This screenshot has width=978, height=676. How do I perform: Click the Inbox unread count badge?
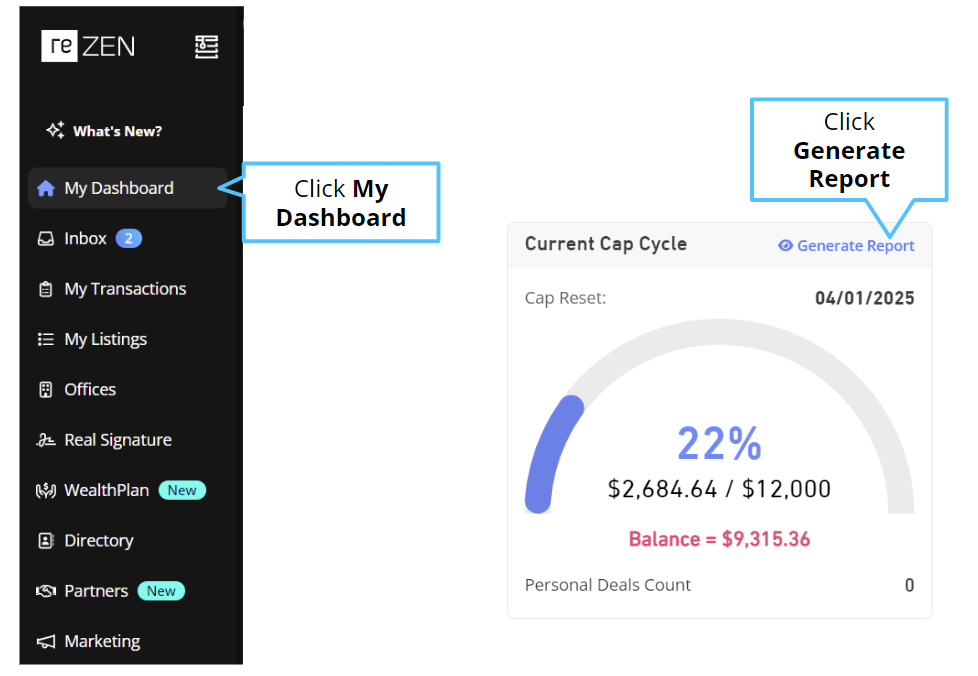128,239
